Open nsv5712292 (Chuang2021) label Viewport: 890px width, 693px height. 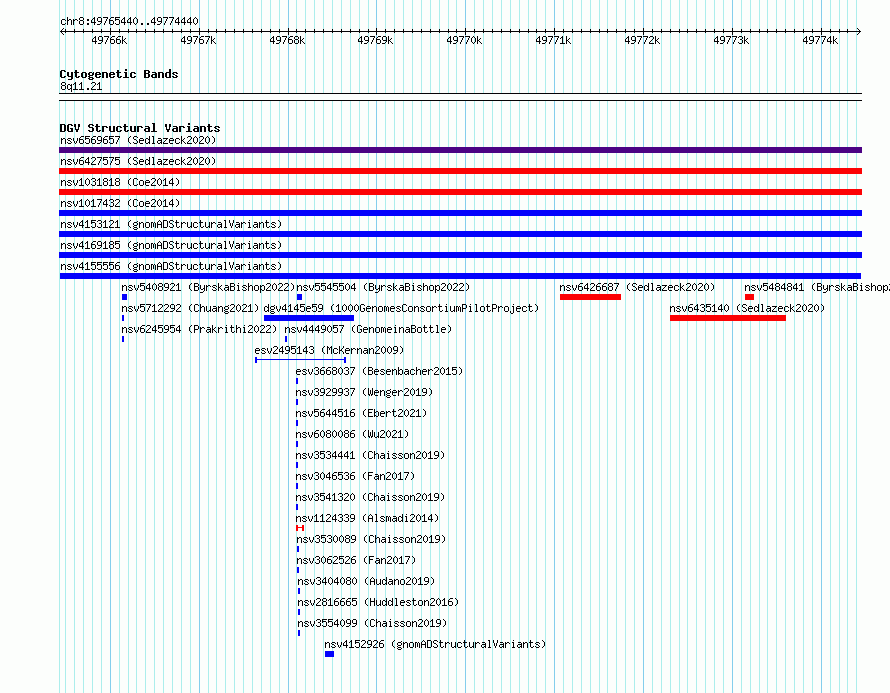tap(190, 308)
